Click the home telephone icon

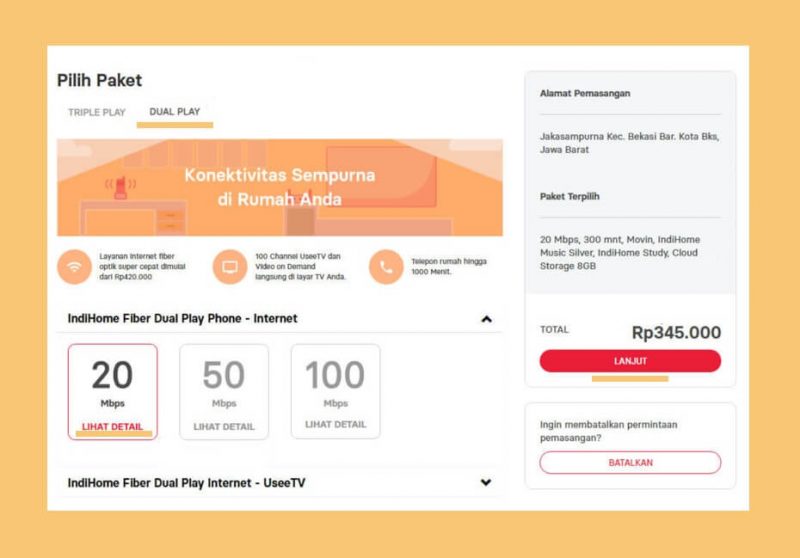pos(386,266)
